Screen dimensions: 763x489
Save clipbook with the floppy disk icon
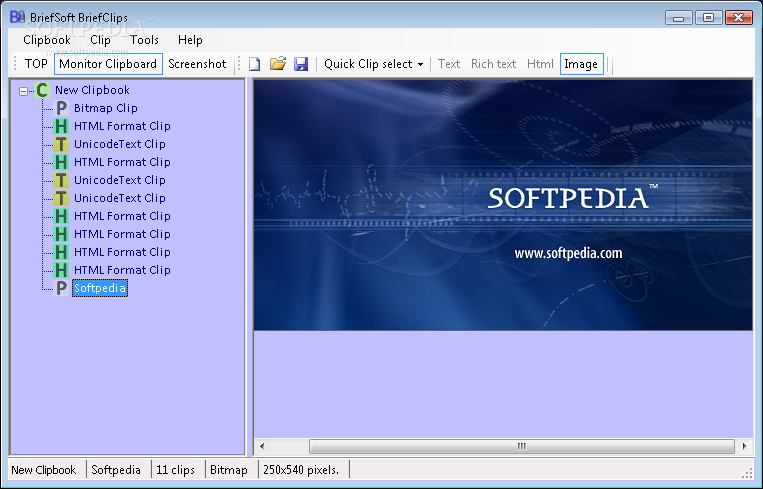coord(301,64)
